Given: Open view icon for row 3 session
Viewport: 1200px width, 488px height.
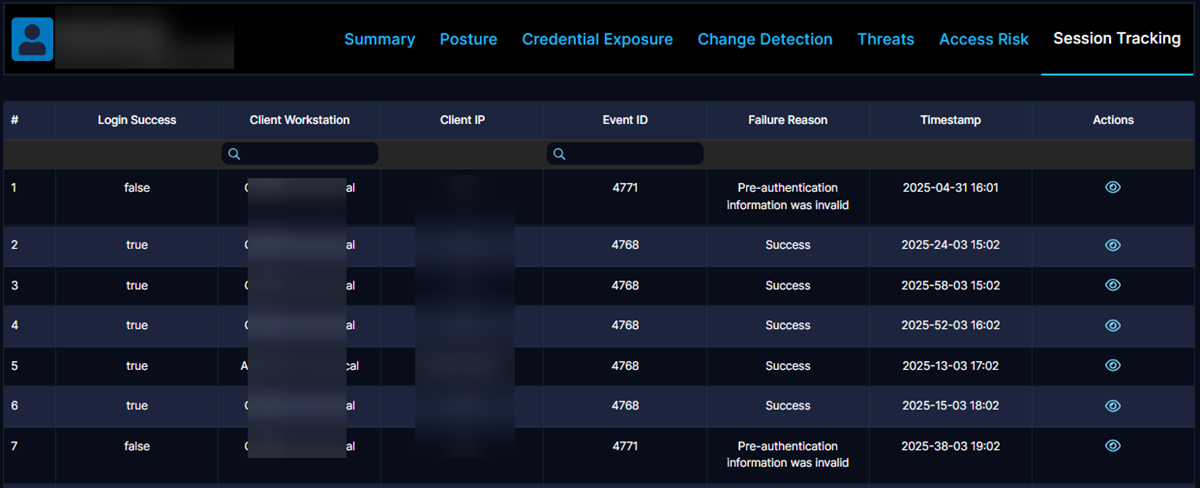Looking at the screenshot, I should [1112, 285].
